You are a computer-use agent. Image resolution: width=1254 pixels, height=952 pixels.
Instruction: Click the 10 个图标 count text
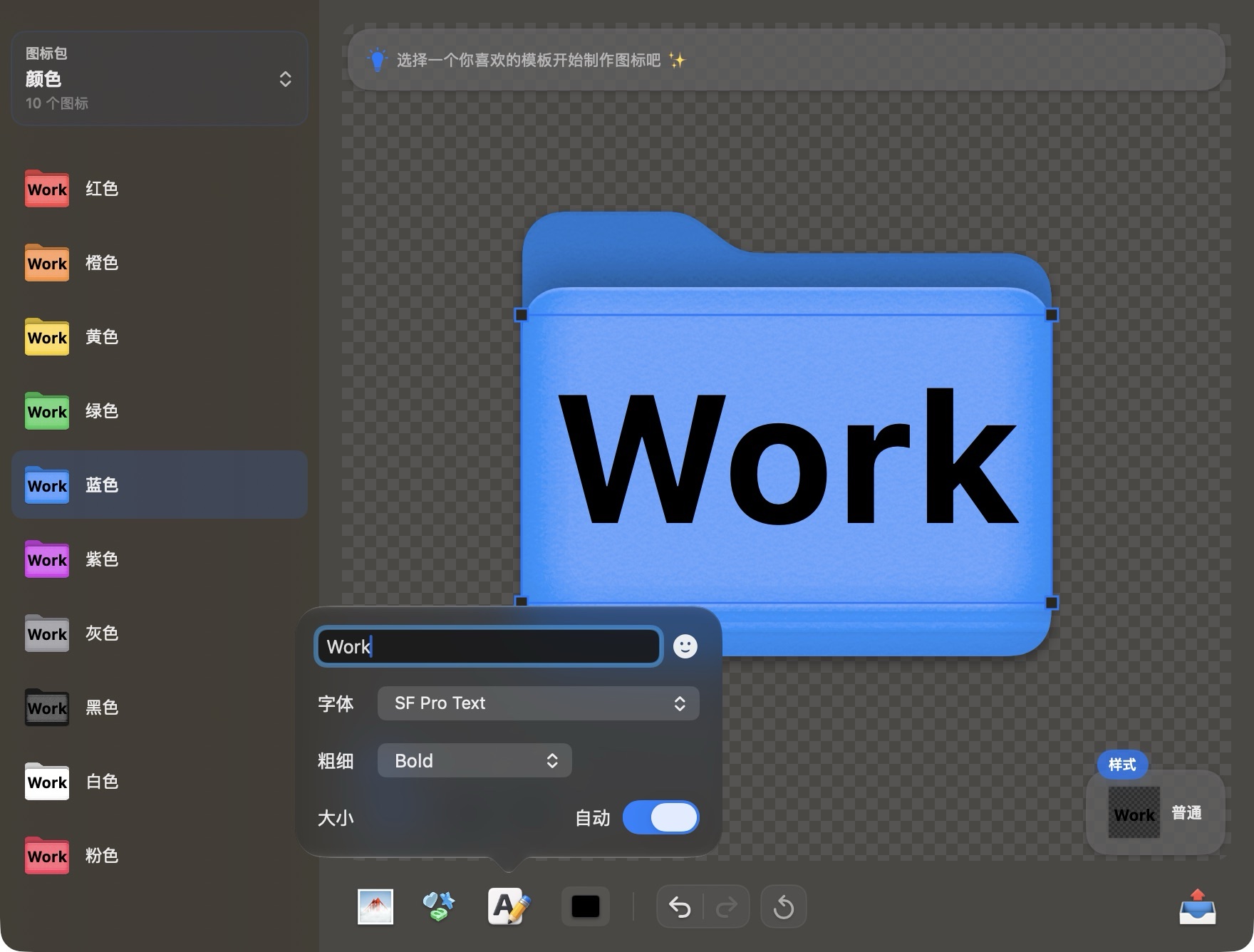[x=57, y=103]
